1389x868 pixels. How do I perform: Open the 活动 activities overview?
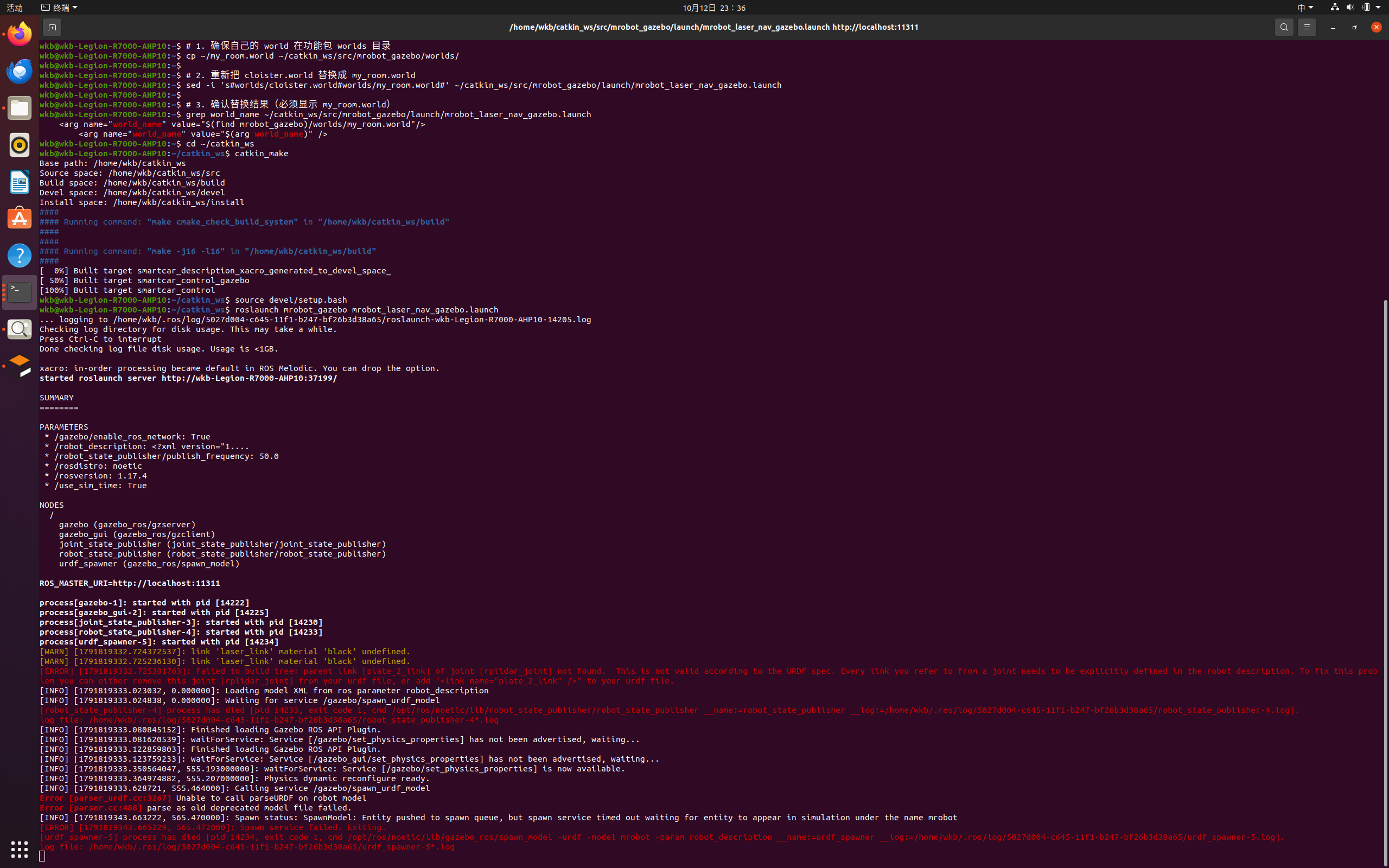click(x=14, y=8)
